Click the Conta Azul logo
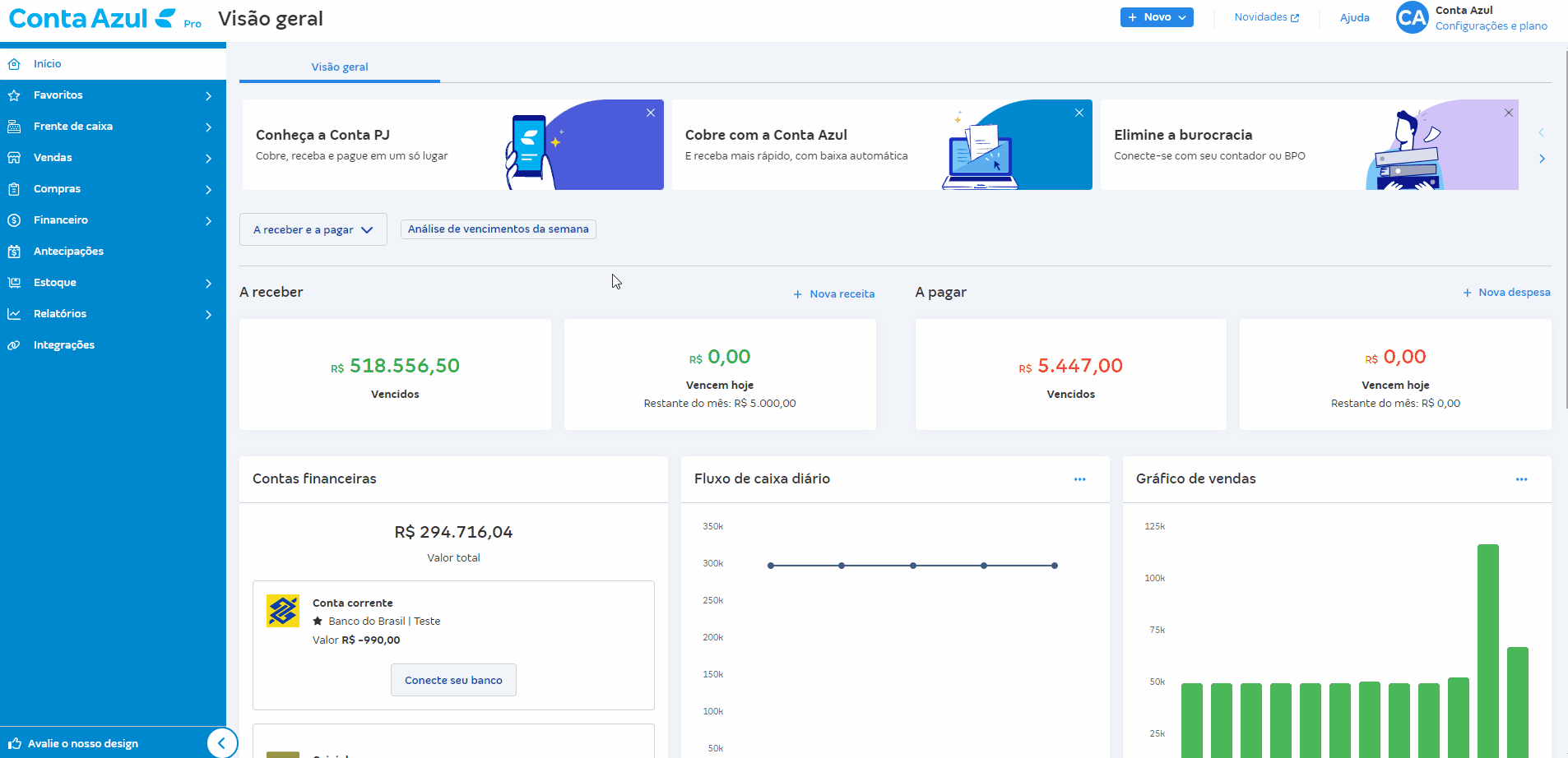This screenshot has width=1568, height=758. click(92, 18)
